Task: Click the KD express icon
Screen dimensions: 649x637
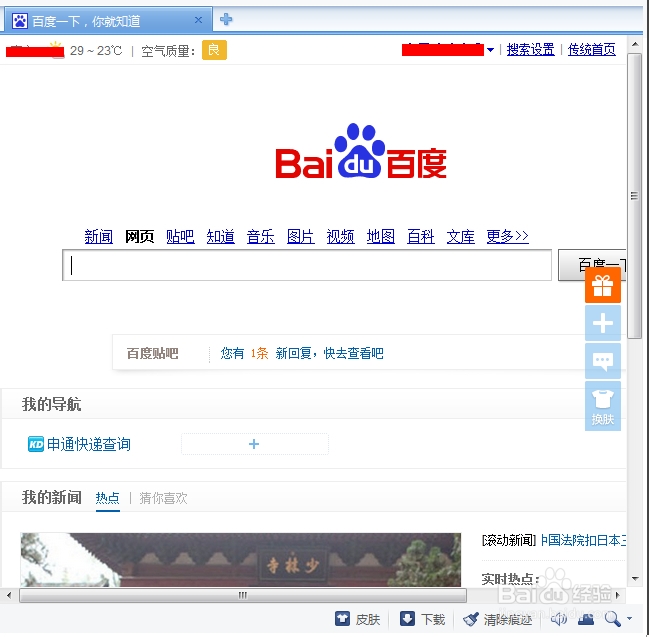Action: (36, 445)
